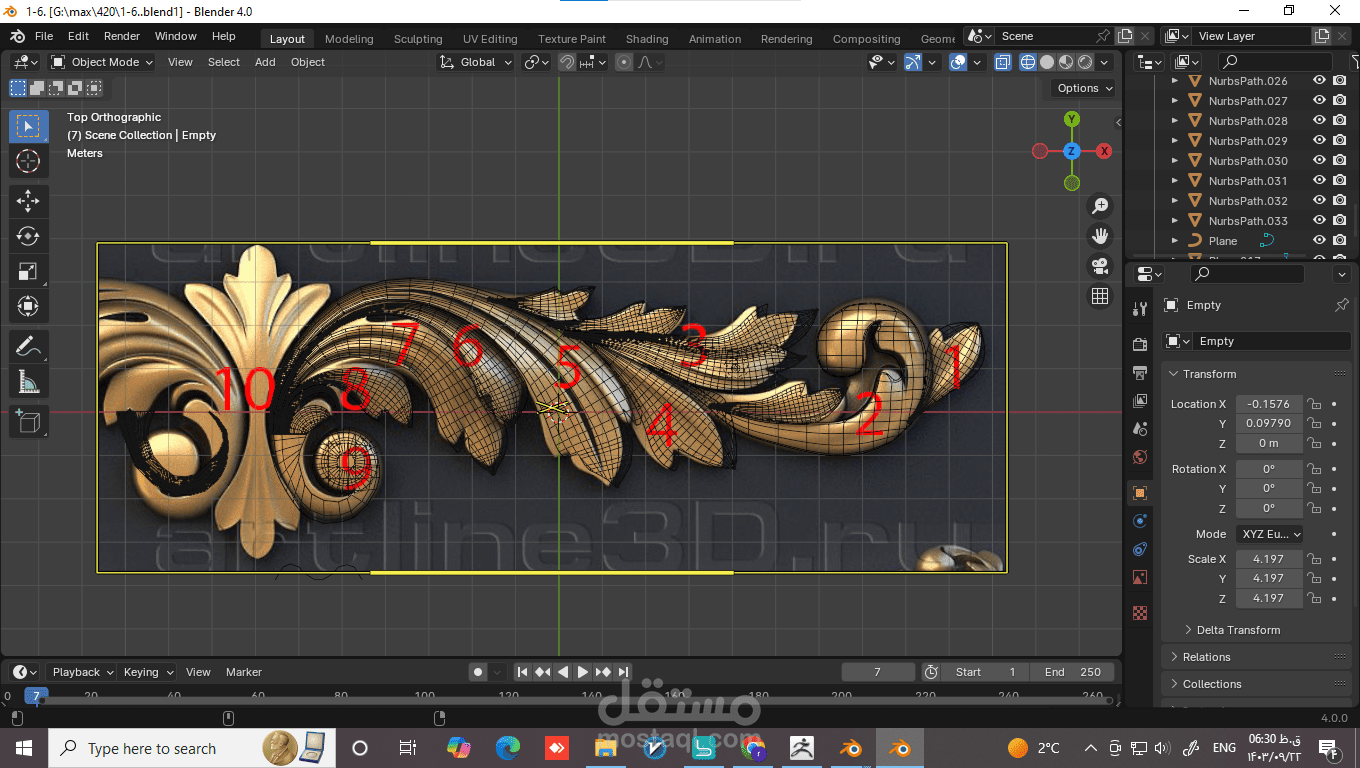Select the Annotate pencil tool
Screen dimensions: 1360x768
coord(28,347)
